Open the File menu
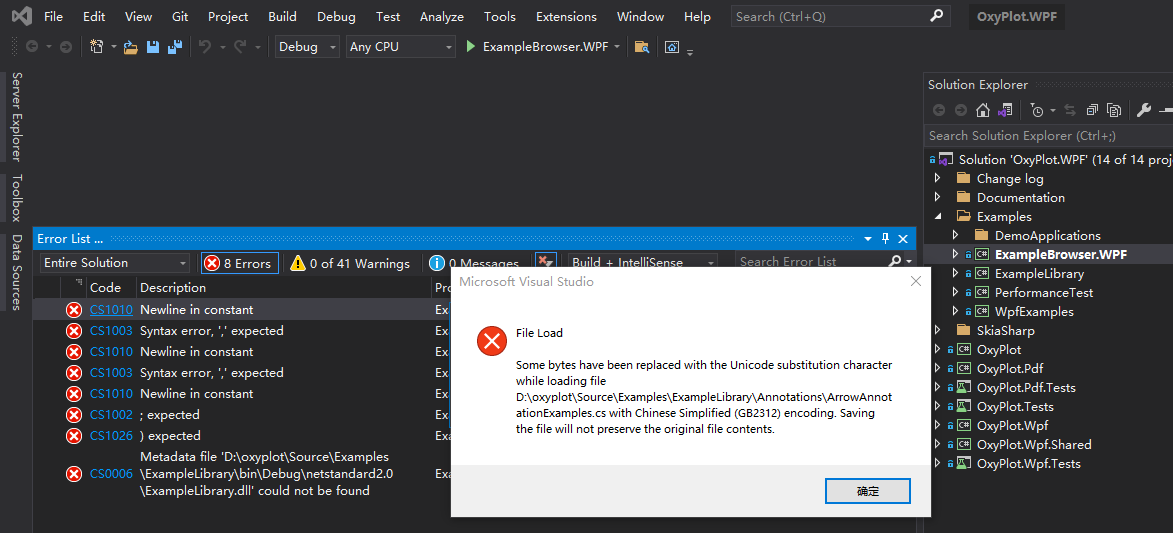The image size is (1173, 533). pos(53,16)
